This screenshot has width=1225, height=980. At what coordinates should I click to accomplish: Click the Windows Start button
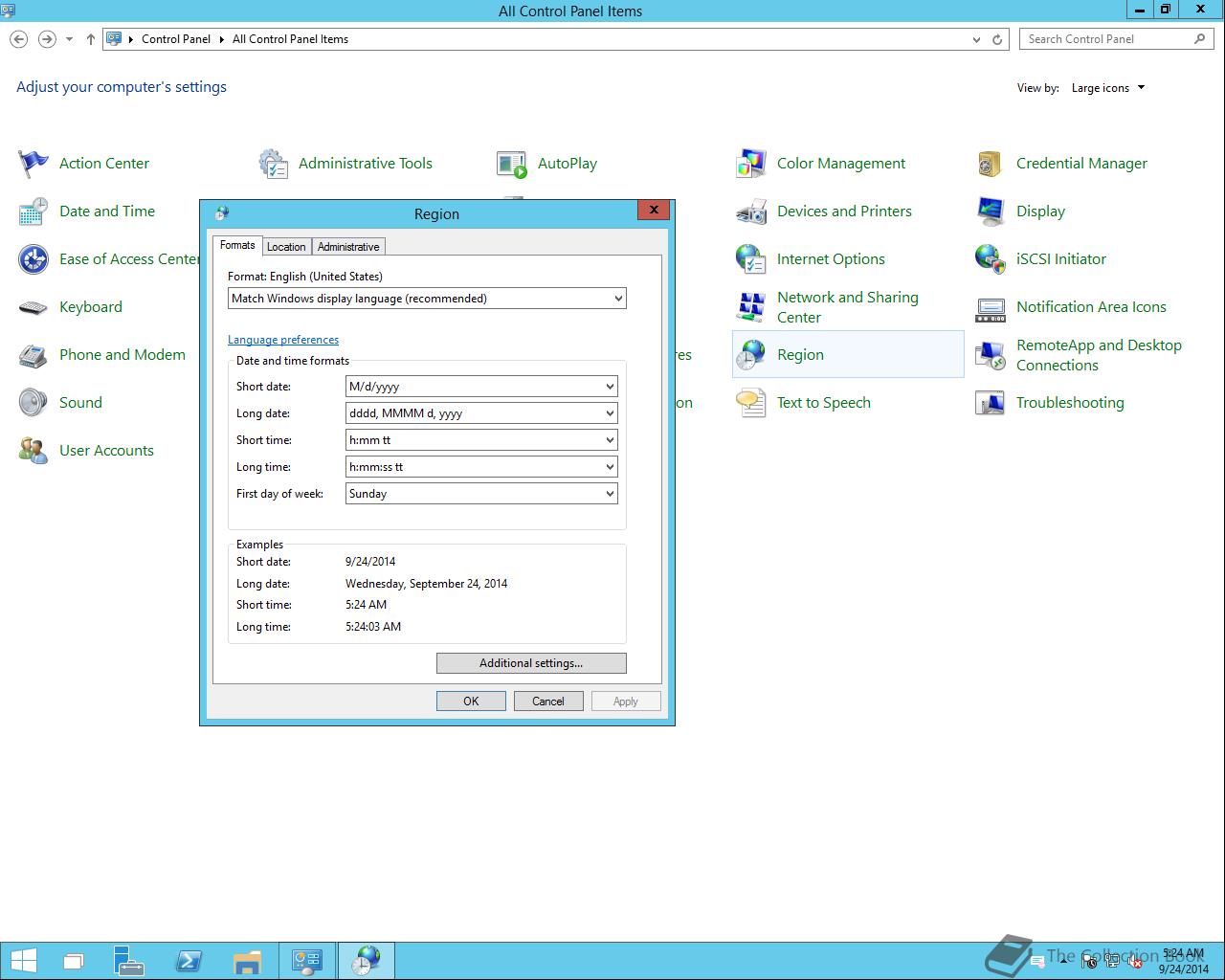tap(24, 961)
